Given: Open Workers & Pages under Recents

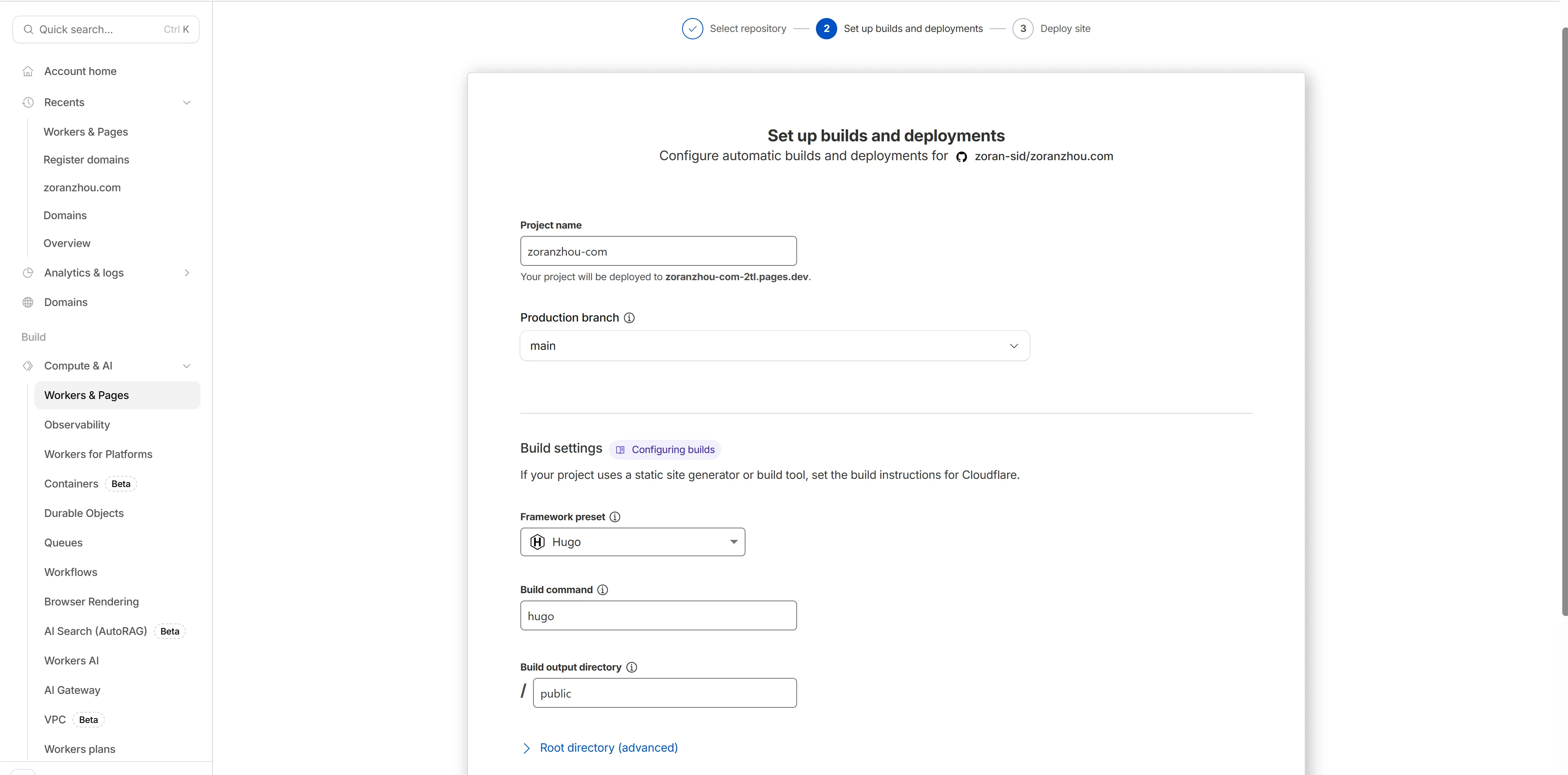Looking at the screenshot, I should point(86,132).
